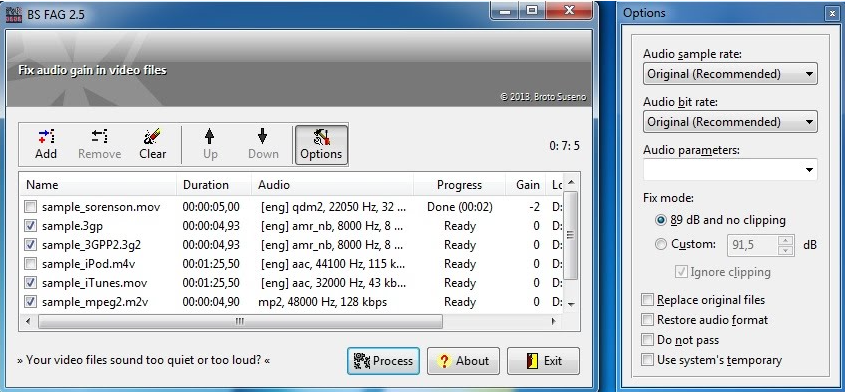Click the horizontal scrollbar right arrow
The width and height of the screenshot is (845, 392).
553,321
